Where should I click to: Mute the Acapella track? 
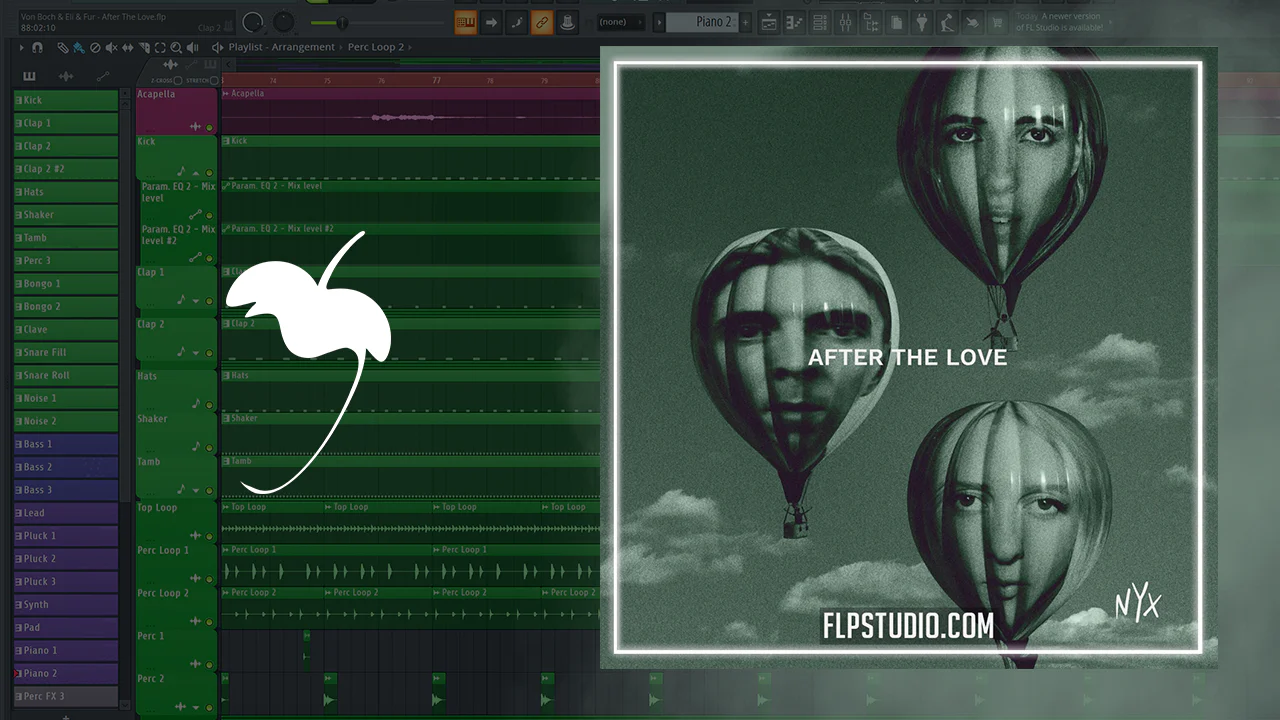[209, 128]
